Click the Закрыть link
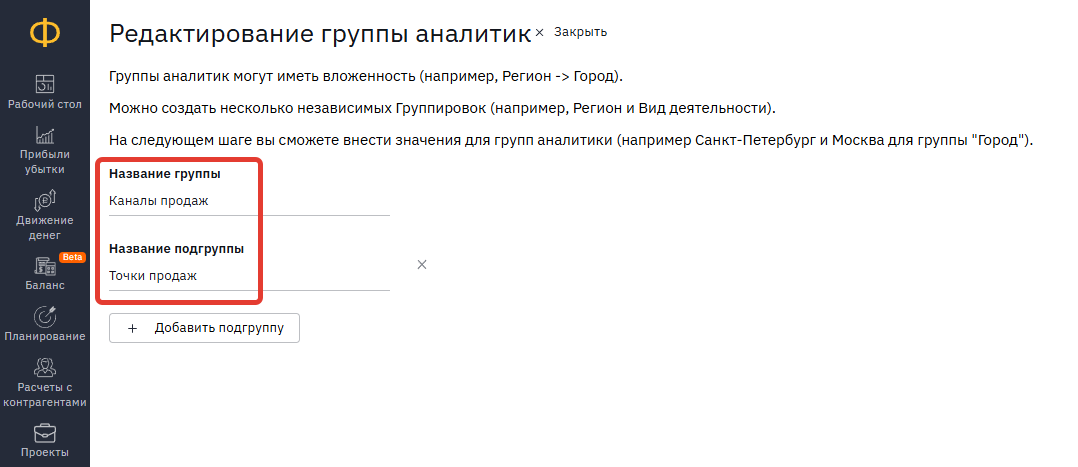 pos(580,32)
